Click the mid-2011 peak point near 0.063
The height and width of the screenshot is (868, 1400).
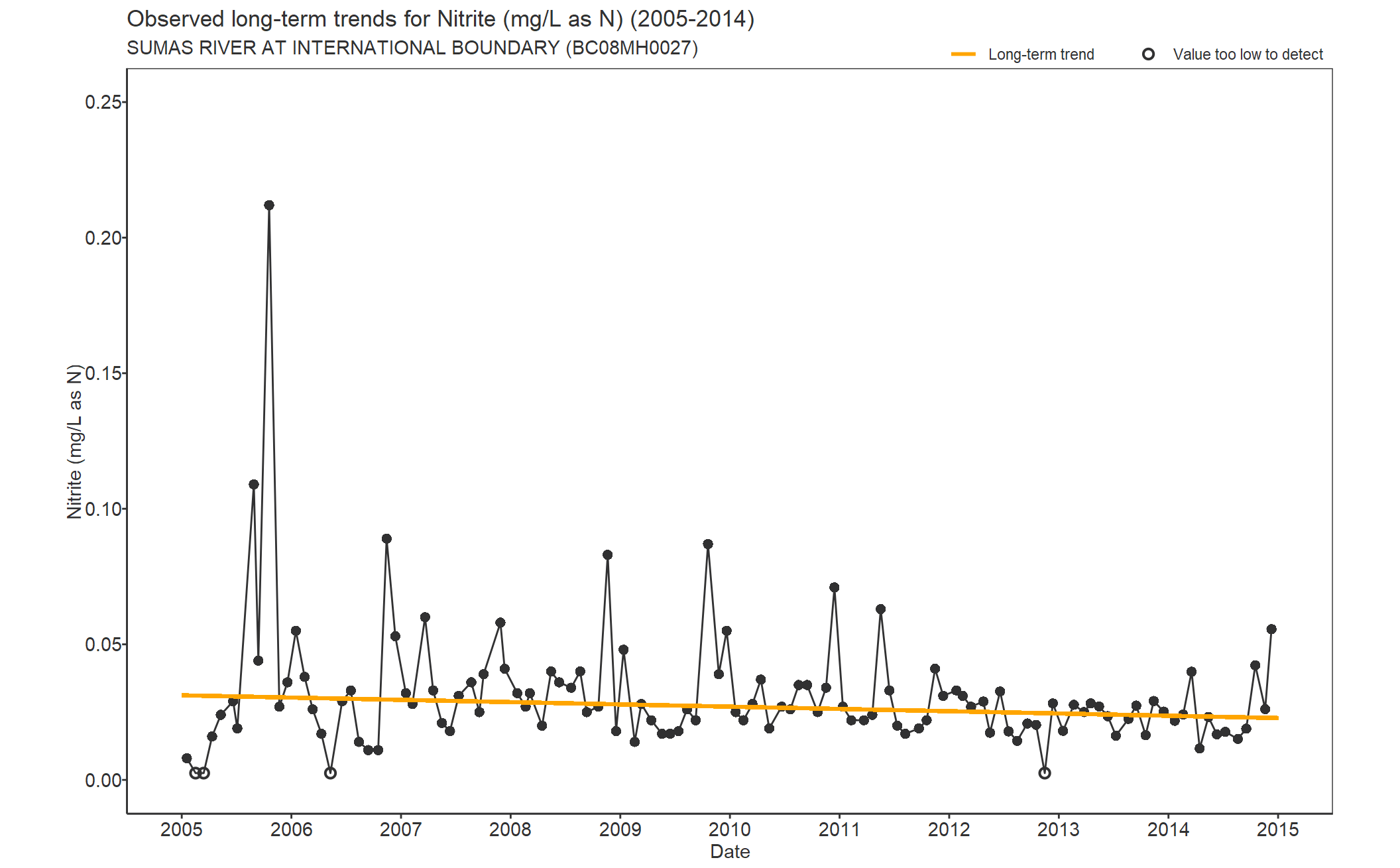[880, 609]
